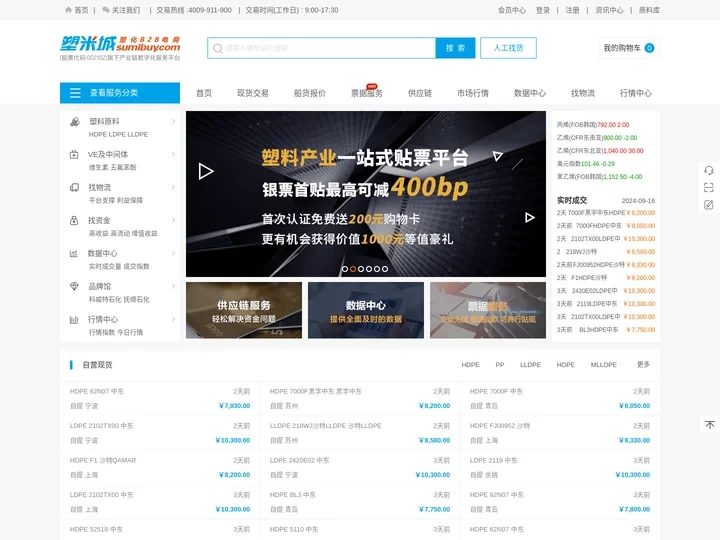Click the feedback edit icon on right edge
The height and width of the screenshot is (540, 720).
coord(709,205)
